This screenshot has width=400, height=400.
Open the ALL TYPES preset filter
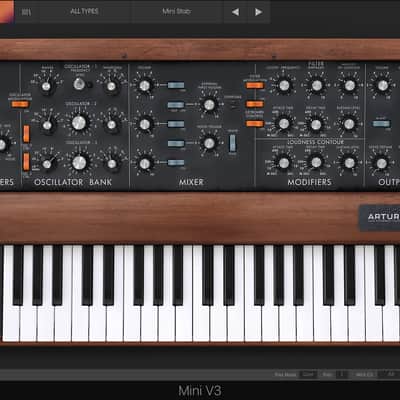point(84,11)
